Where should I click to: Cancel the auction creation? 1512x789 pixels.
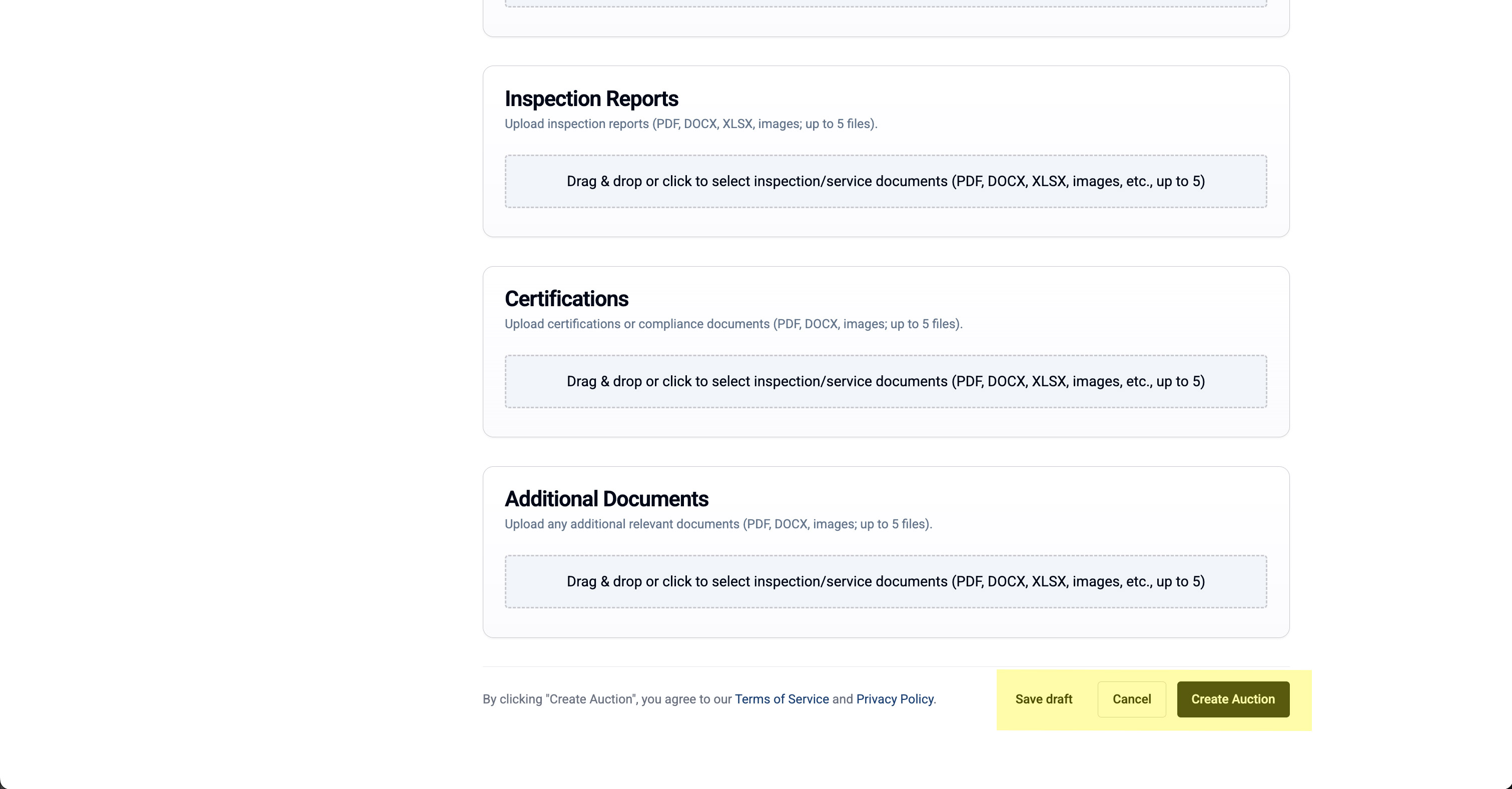(x=1131, y=699)
